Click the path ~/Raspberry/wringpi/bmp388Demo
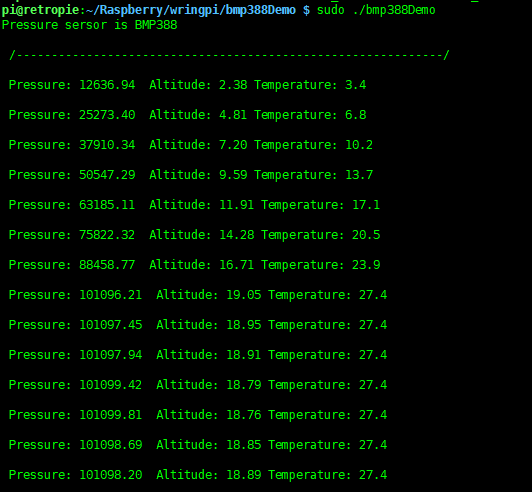The width and height of the screenshot is (532, 492). [x=190, y=10]
